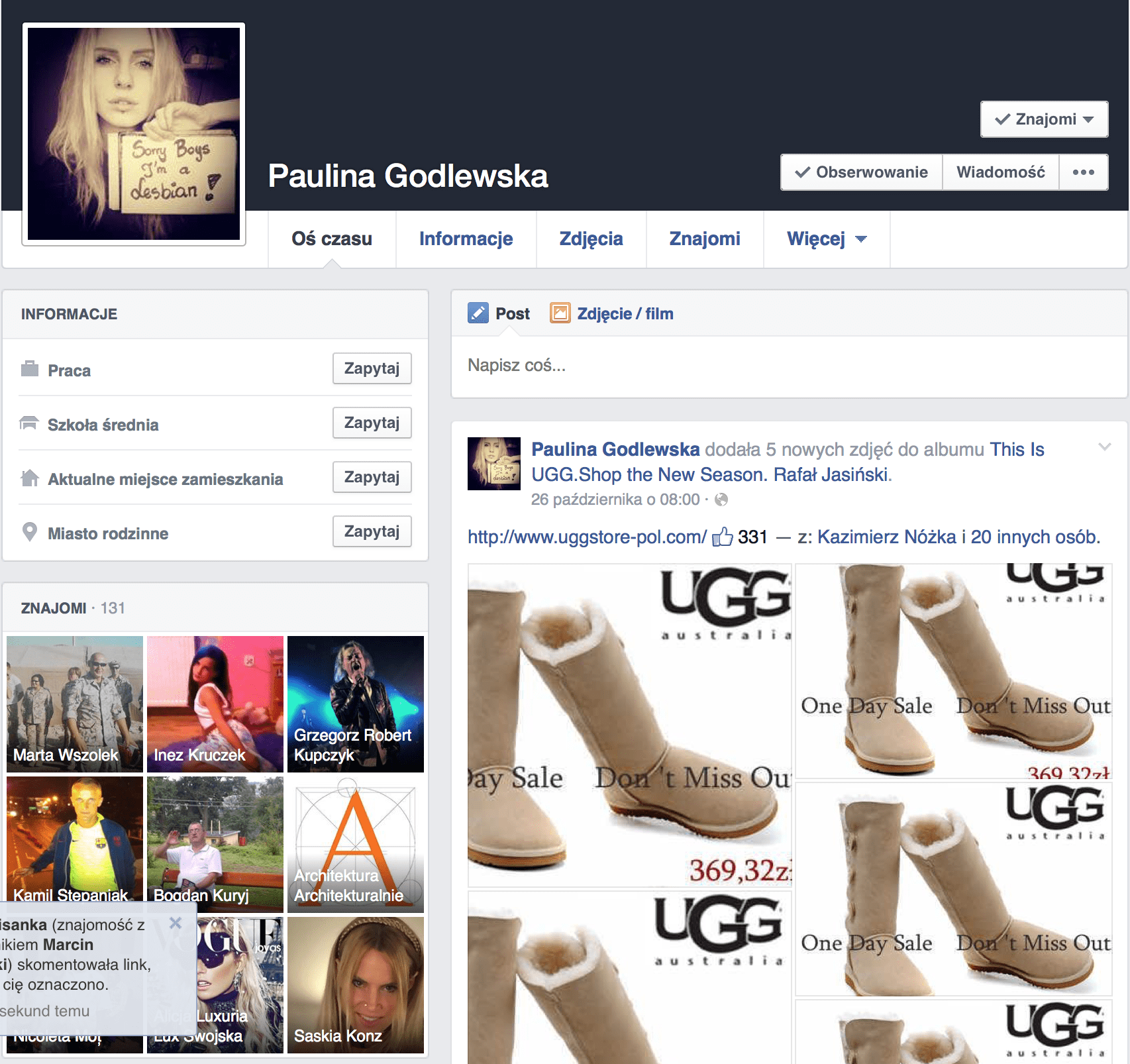Image resolution: width=1130 pixels, height=1064 pixels.
Task: Click Zapytaj next to Praca
Action: (372, 368)
